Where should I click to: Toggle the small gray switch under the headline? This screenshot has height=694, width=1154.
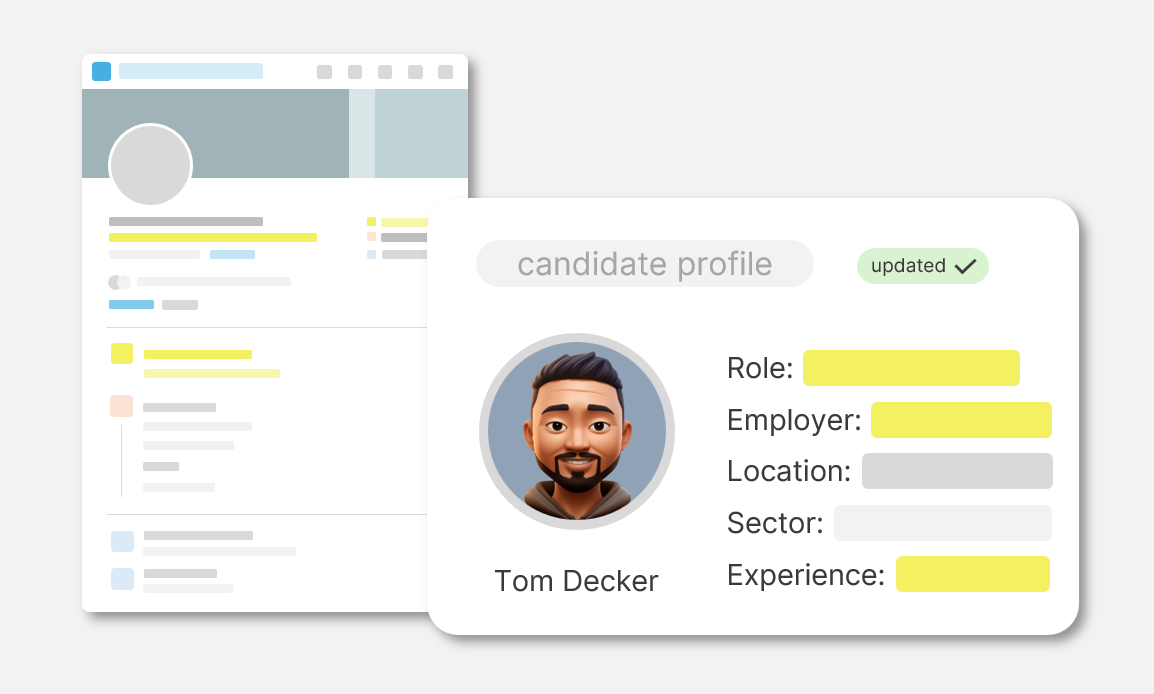(119, 282)
